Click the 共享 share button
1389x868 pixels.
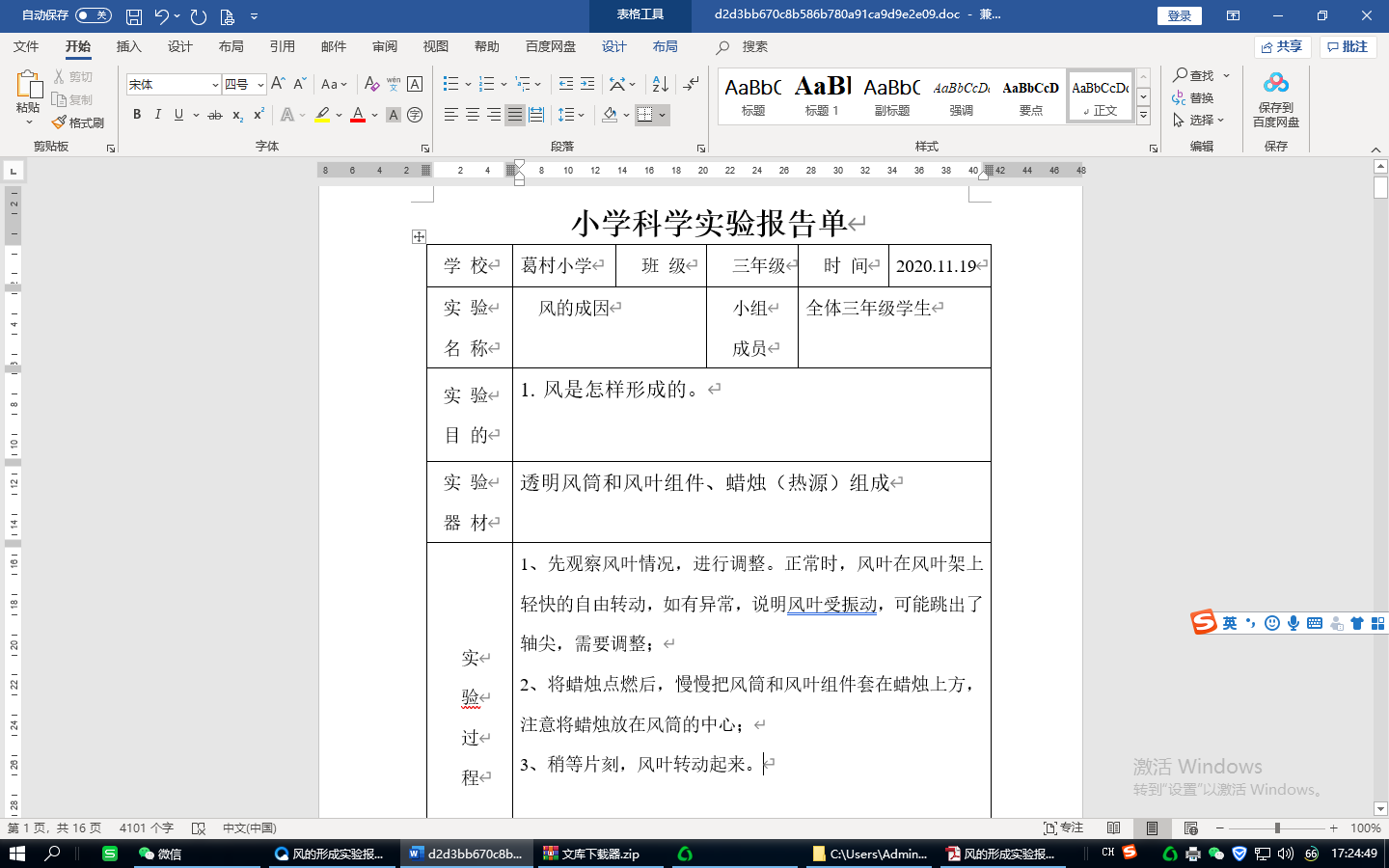1282,46
